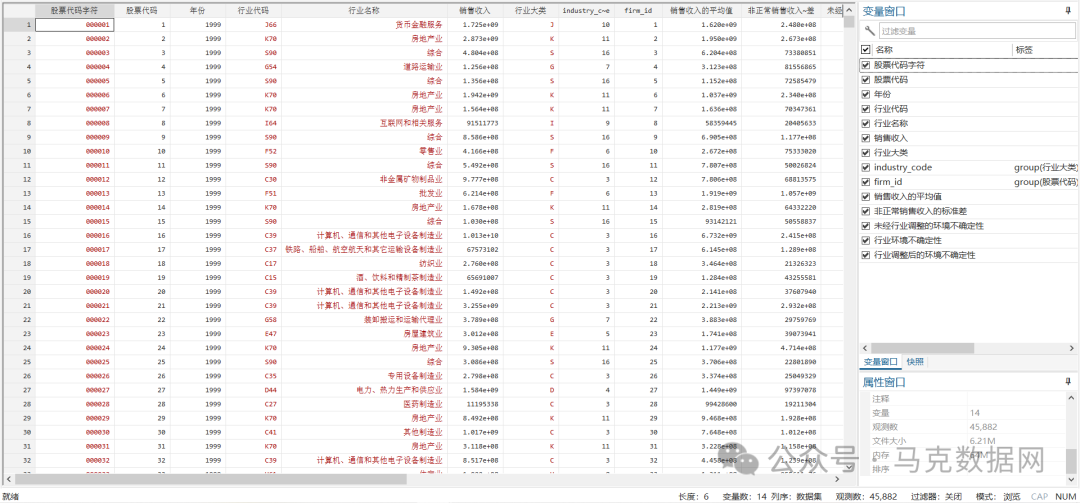The width and height of the screenshot is (1080, 503).
Task: Click up arrow of 属性窗口 vertical scrollbar
Action: tap(1071, 398)
